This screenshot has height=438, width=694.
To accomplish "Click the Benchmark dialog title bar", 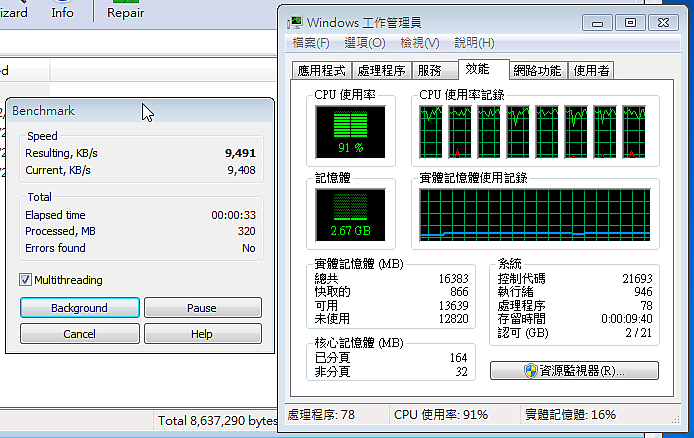I will (140, 111).
